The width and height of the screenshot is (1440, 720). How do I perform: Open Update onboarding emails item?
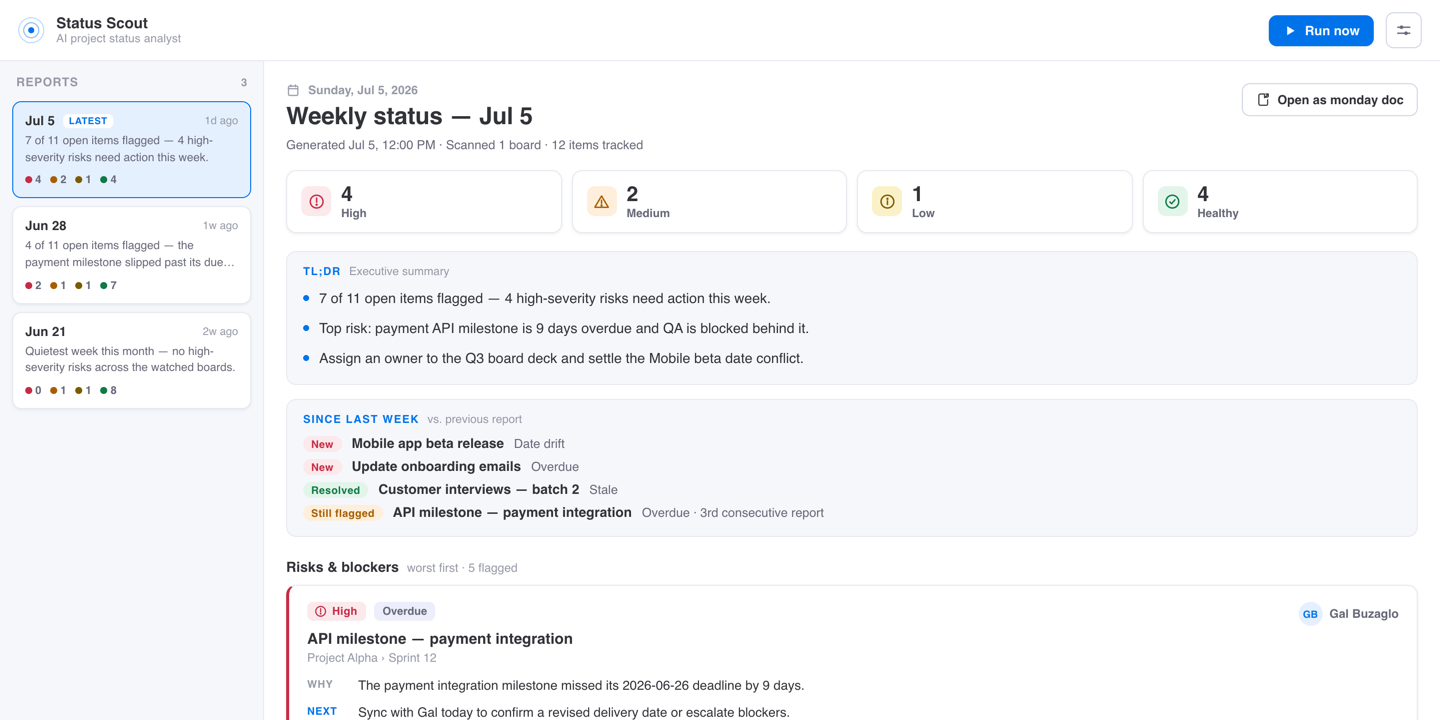(x=436, y=466)
